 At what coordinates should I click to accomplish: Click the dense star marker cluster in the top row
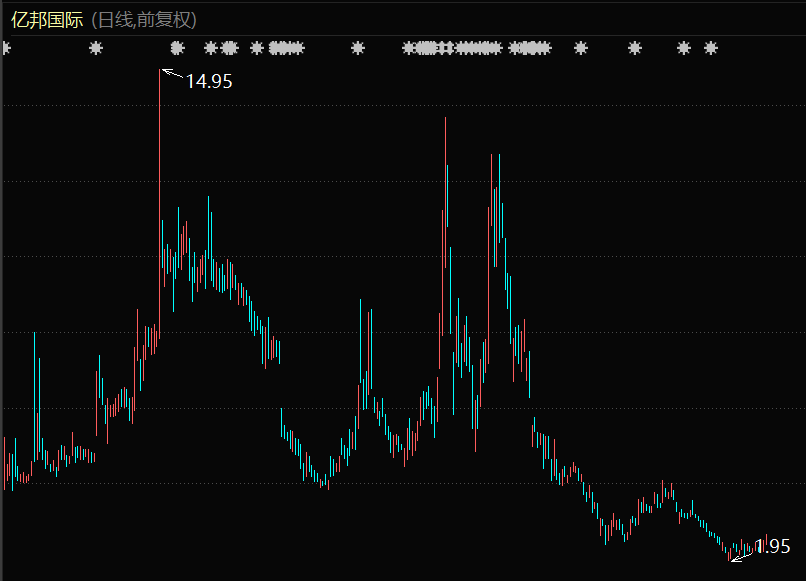pyautogui.click(x=455, y=48)
